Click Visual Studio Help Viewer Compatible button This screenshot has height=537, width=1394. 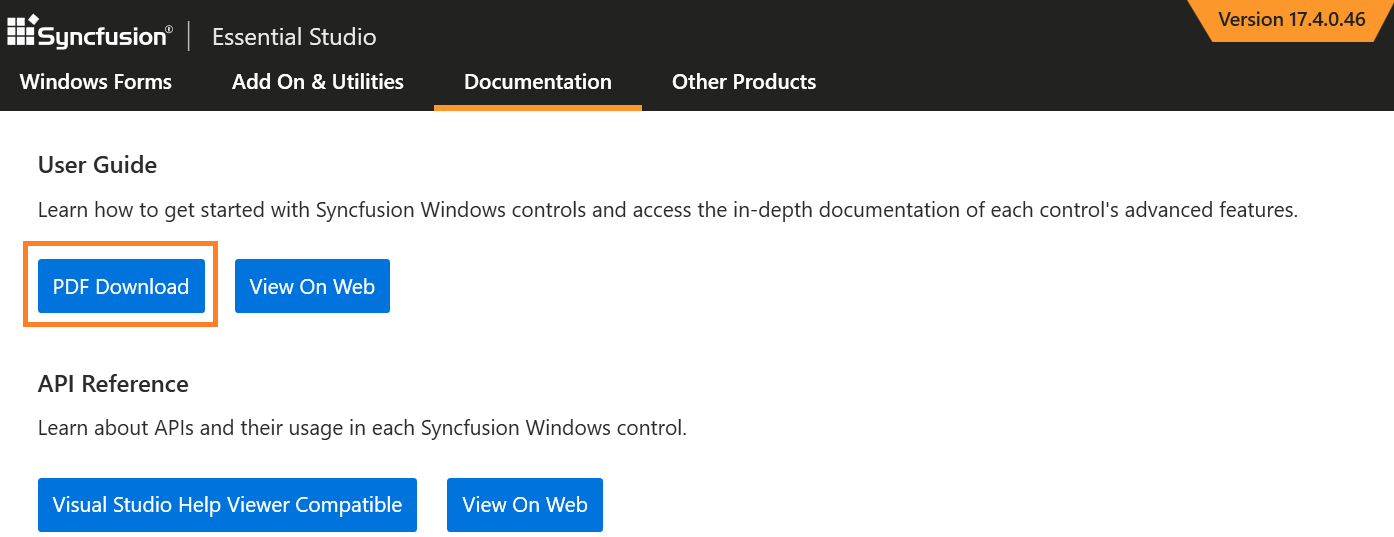coord(227,505)
